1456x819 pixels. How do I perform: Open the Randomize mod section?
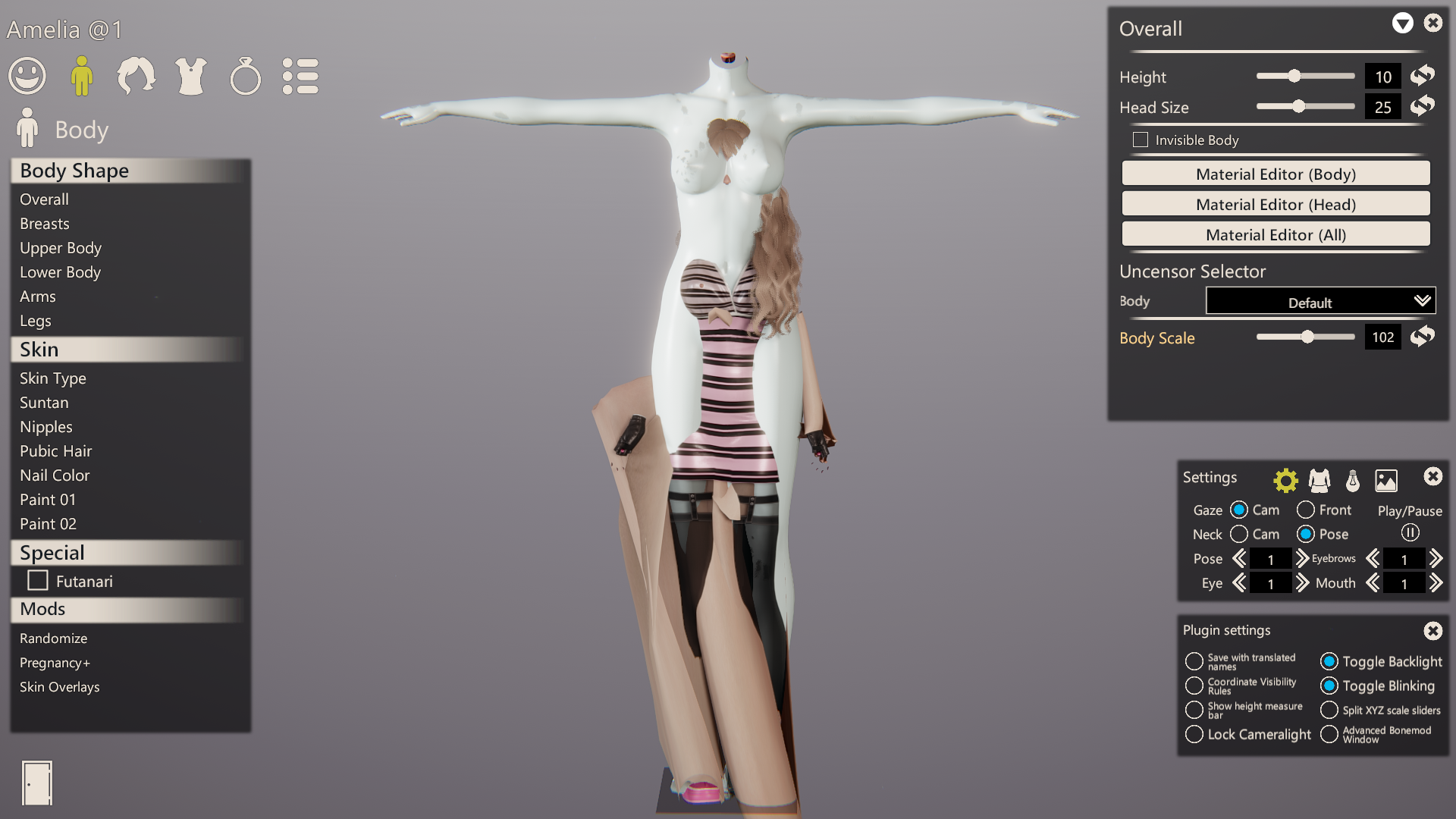click(x=53, y=638)
